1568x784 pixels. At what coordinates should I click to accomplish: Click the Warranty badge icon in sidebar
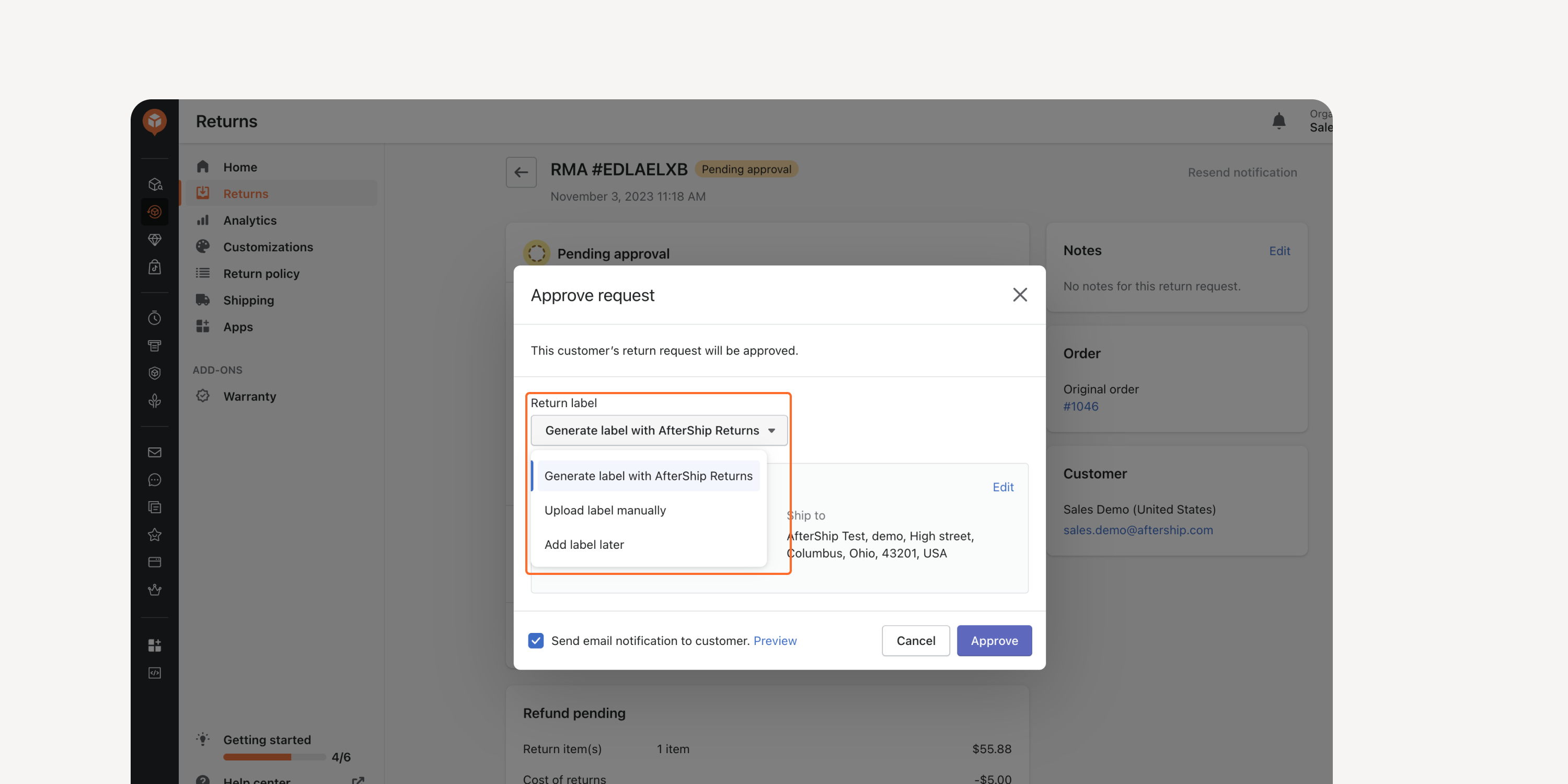coord(203,396)
